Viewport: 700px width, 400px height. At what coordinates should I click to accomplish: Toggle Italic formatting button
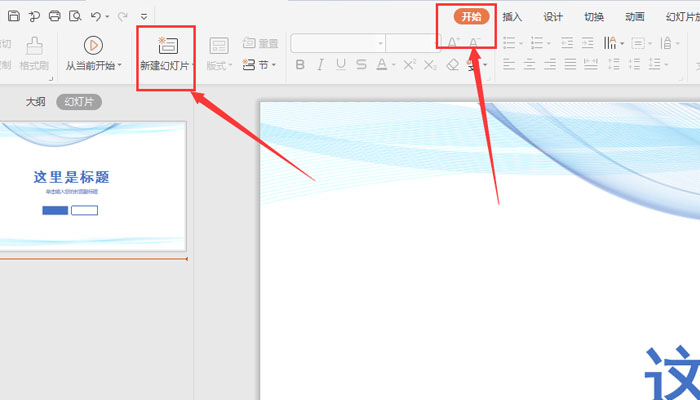coord(320,65)
